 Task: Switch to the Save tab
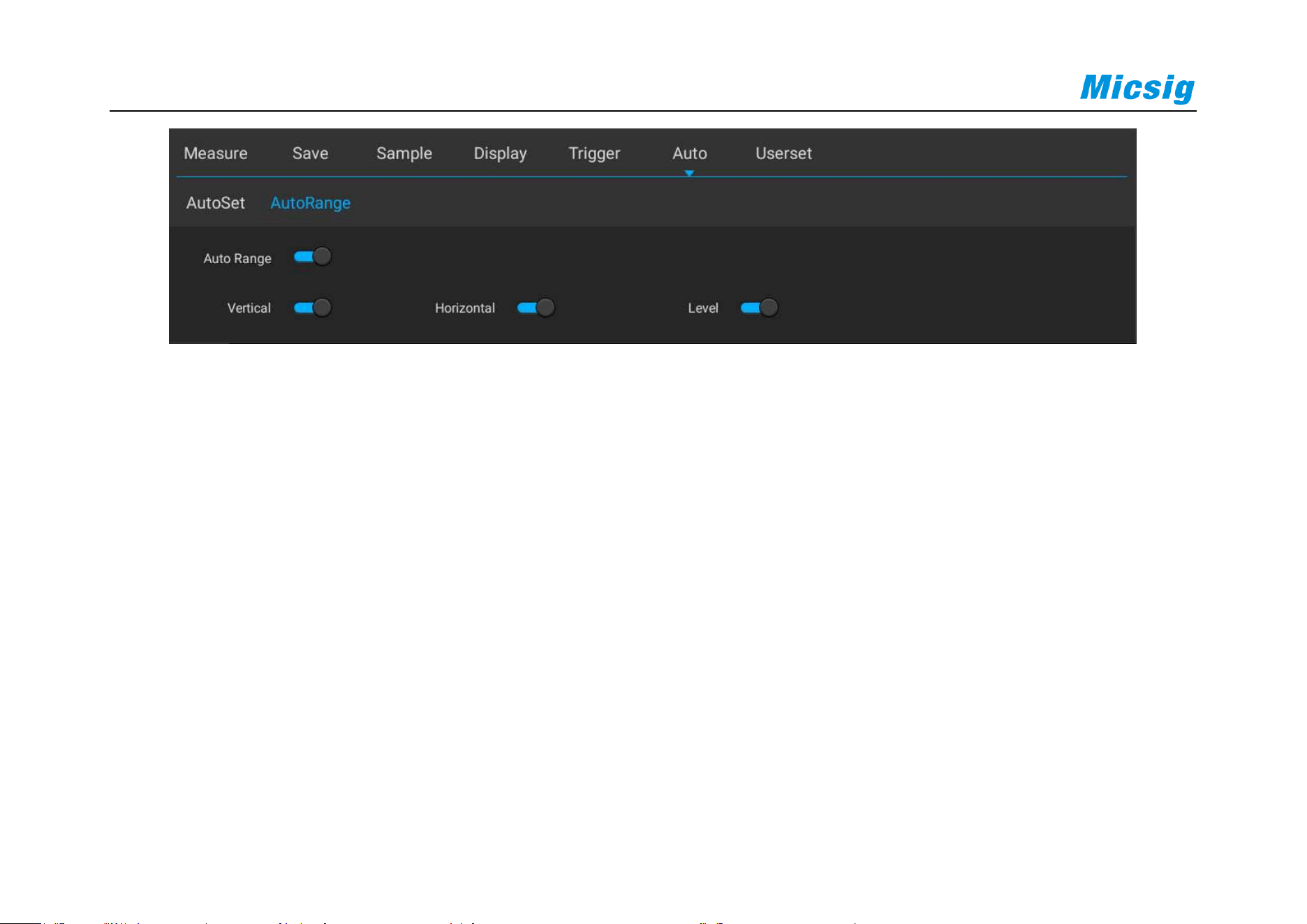[310, 154]
